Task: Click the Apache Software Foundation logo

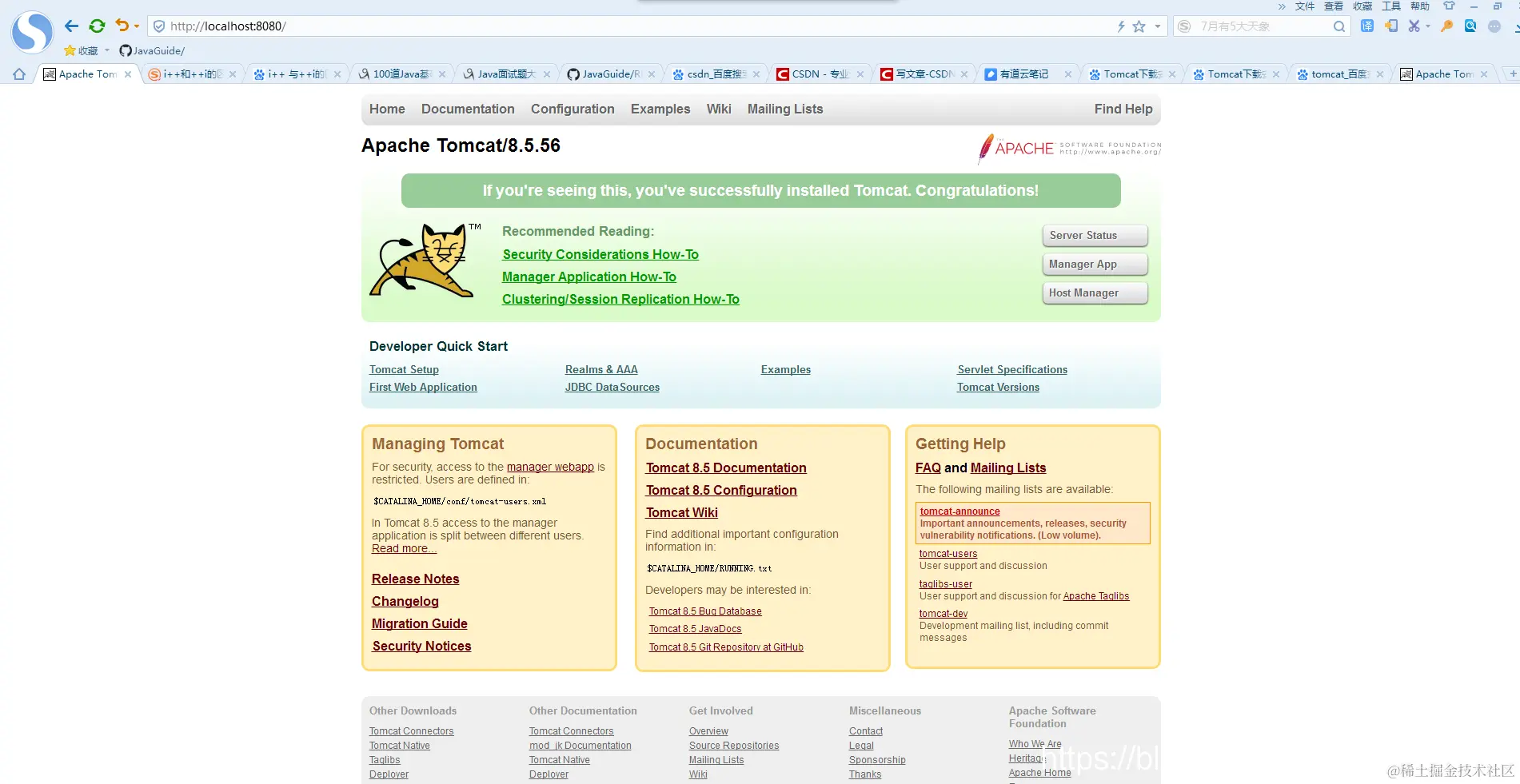Action: [x=1069, y=149]
